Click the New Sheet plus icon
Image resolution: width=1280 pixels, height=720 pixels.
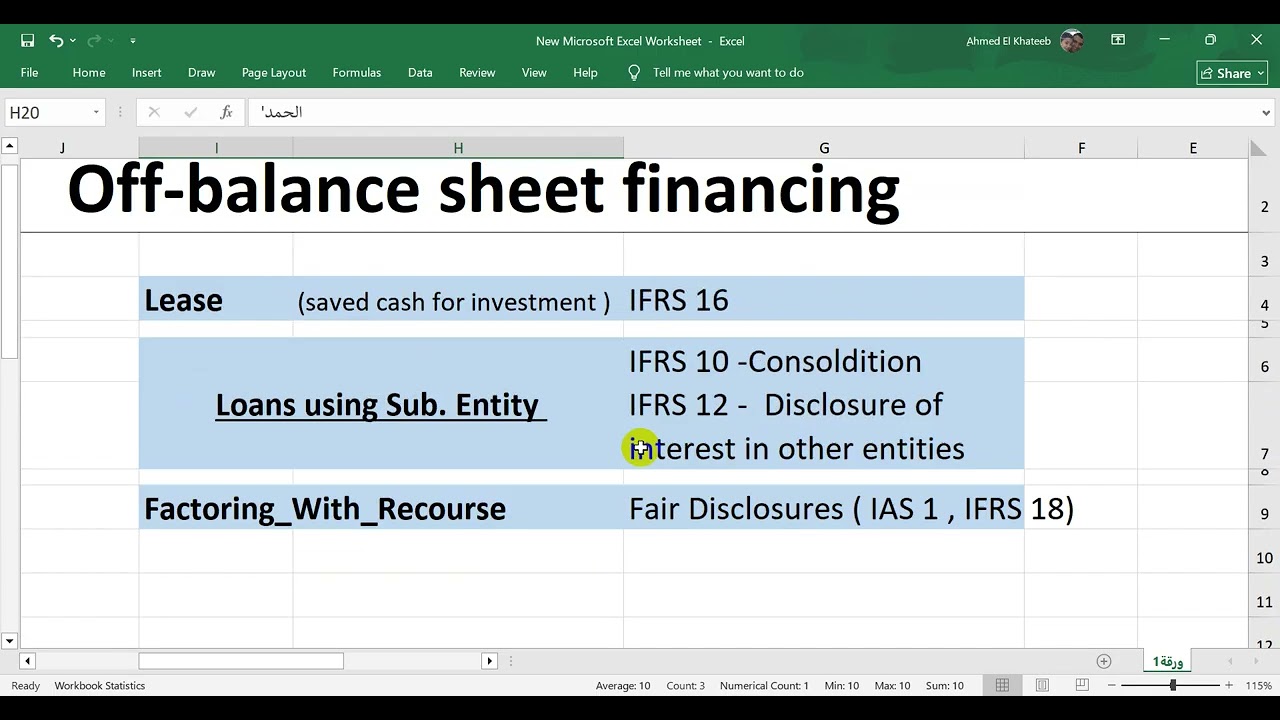(1104, 661)
